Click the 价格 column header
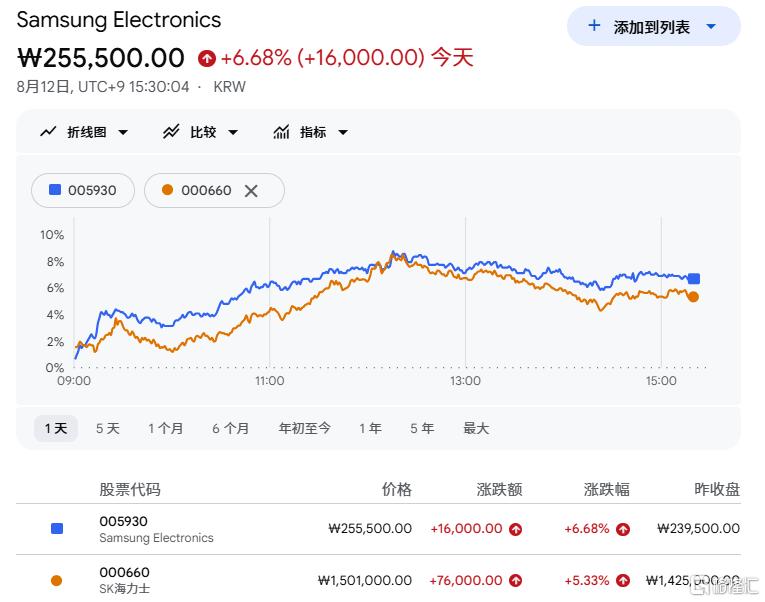This screenshot has height=602, width=765. coord(397,489)
